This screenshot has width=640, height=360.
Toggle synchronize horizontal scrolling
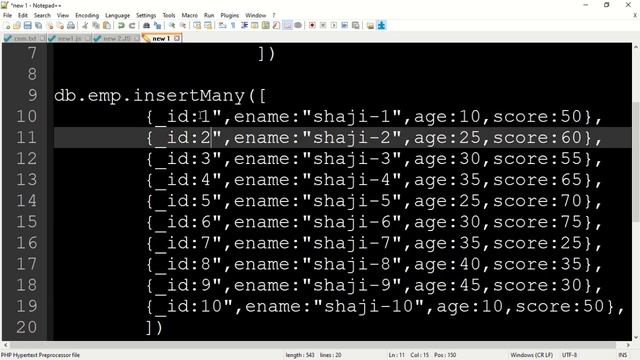208,25
